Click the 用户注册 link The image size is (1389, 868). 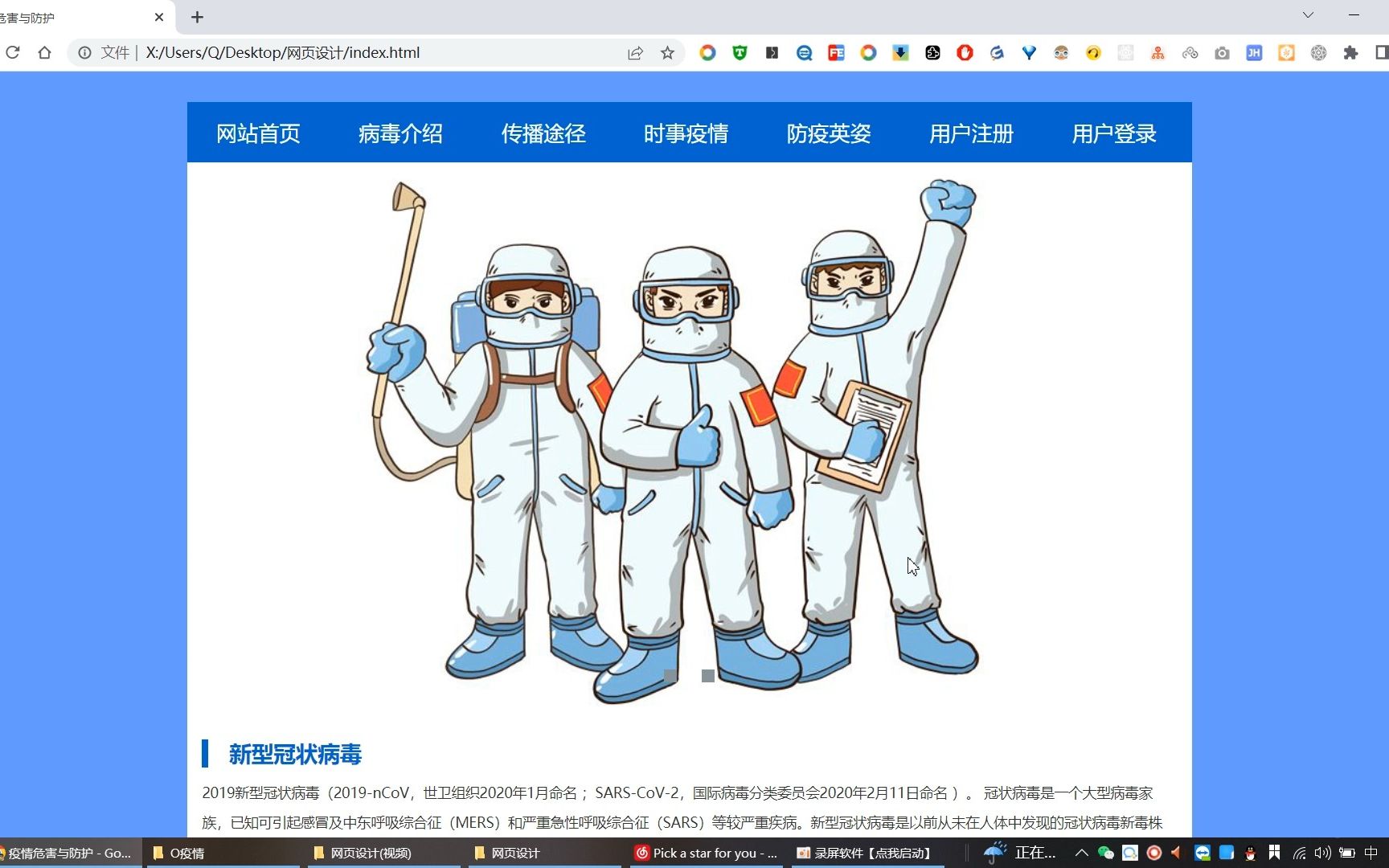[x=971, y=133]
